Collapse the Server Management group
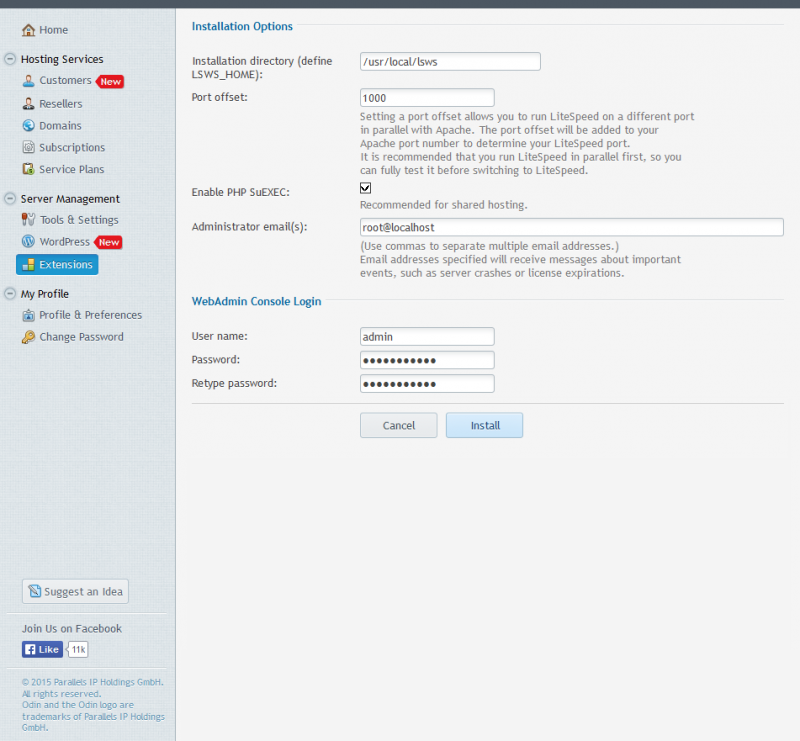This screenshot has width=800, height=741. coord(10,199)
